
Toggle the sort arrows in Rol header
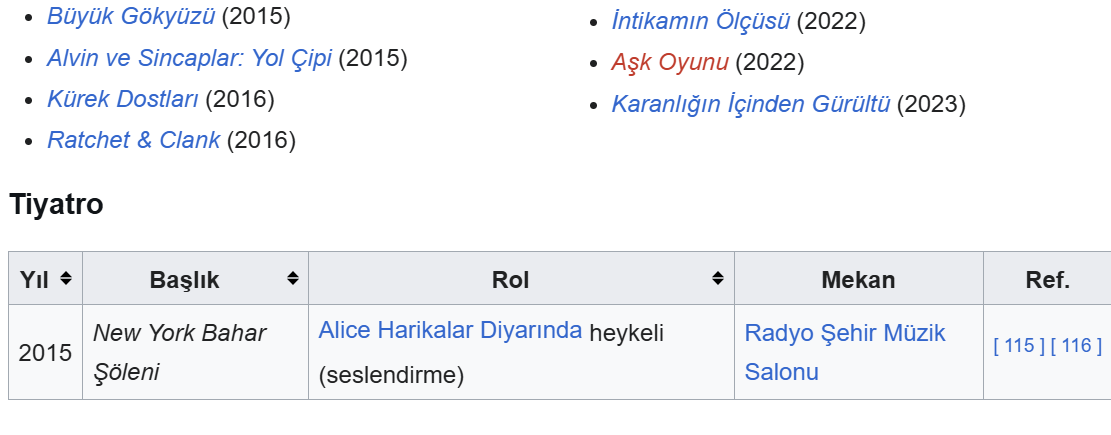point(718,279)
